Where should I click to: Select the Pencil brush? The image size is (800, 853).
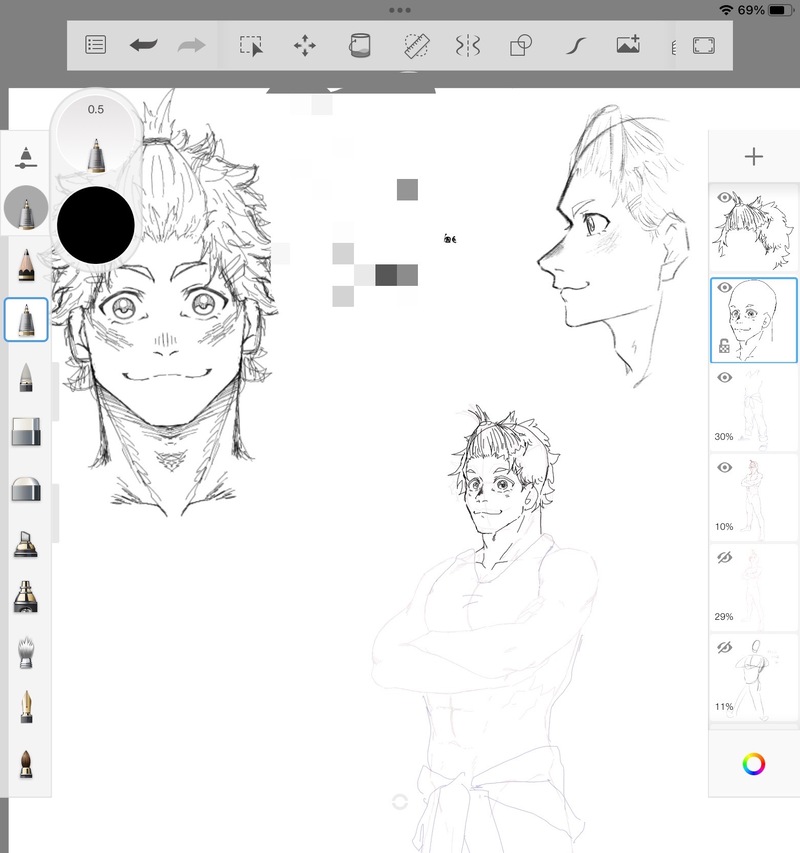[26, 265]
